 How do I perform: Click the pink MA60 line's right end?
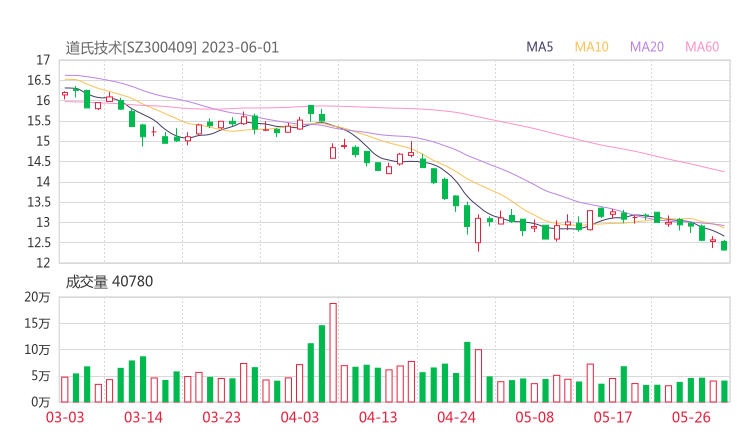point(722,171)
